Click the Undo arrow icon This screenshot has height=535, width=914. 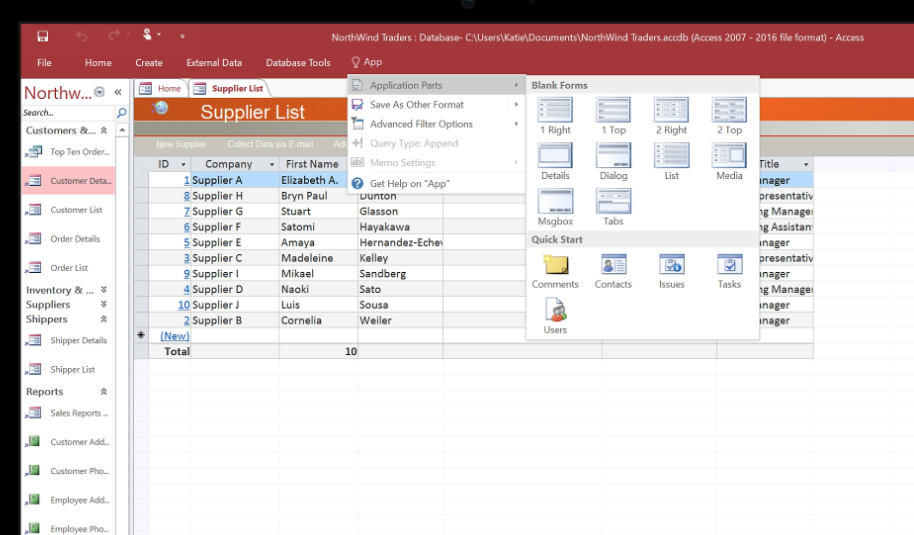[82, 36]
